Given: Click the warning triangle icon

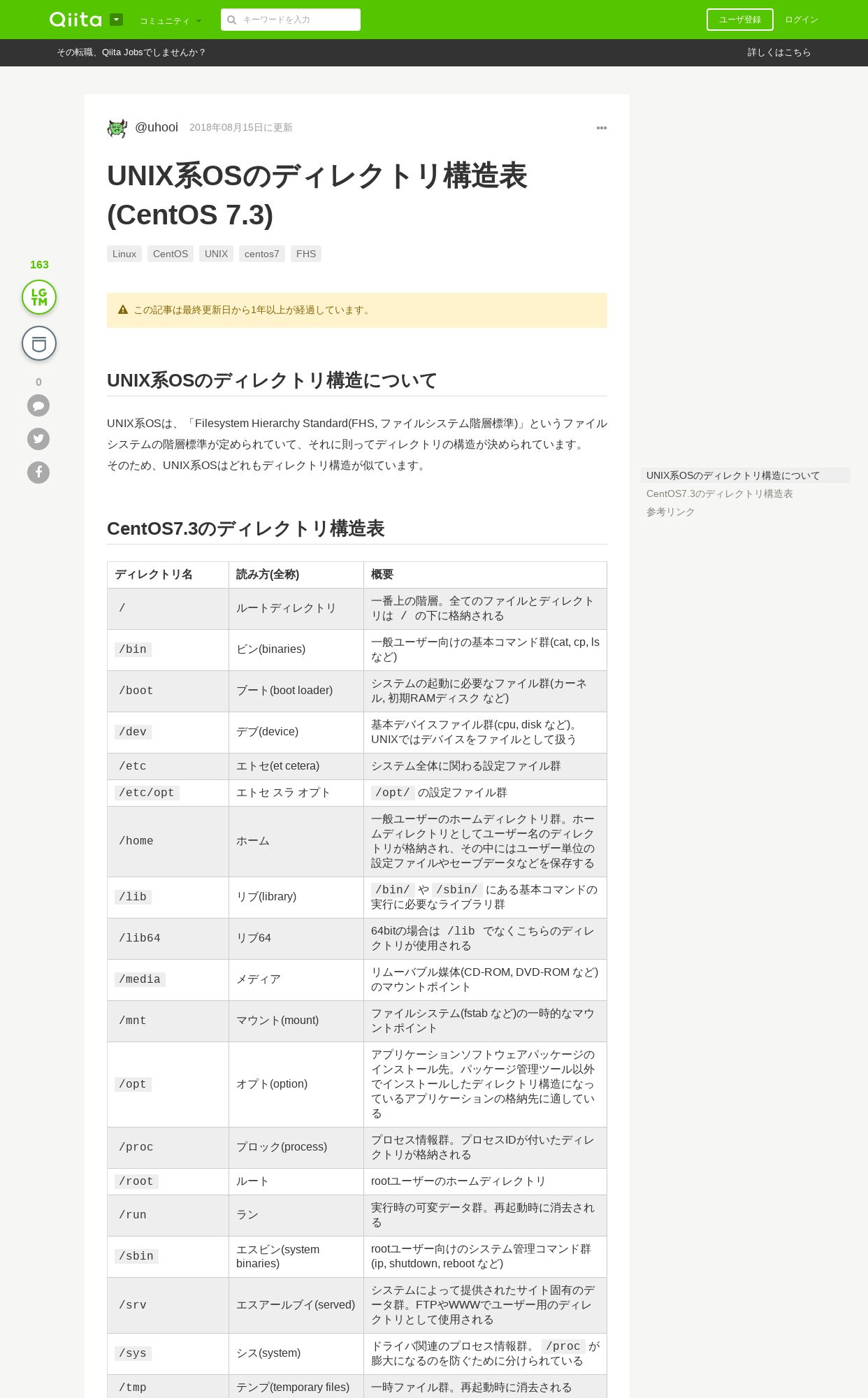Looking at the screenshot, I should click(x=123, y=310).
